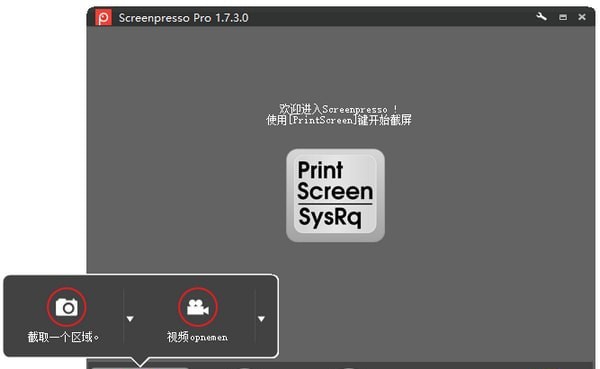Click the 视频 opnemen label
The height and width of the screenshot is (369, 600).
click(197, 337)
